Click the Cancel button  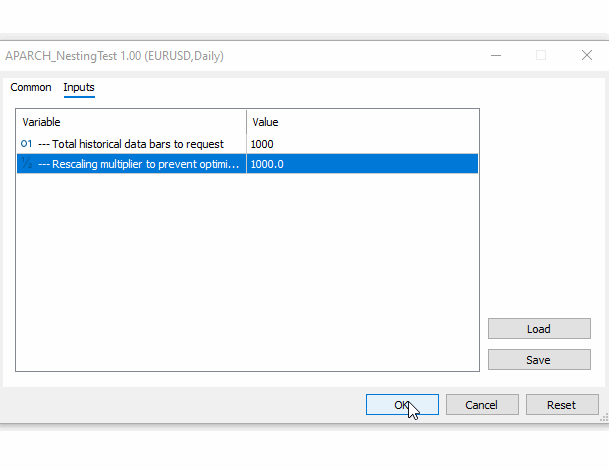[482, 405]
